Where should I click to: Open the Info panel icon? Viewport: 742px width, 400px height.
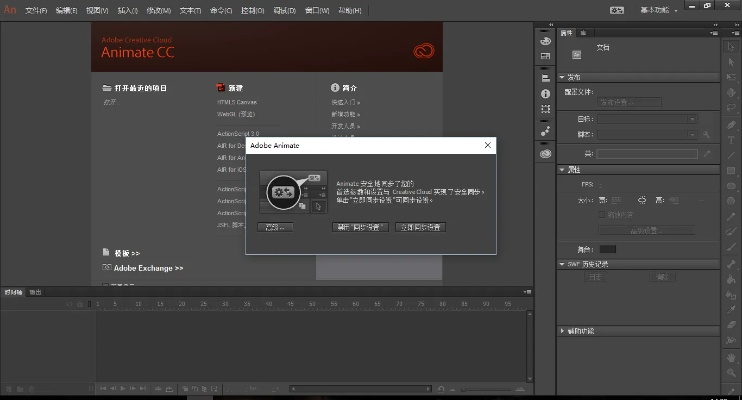(x=545, y=94)
